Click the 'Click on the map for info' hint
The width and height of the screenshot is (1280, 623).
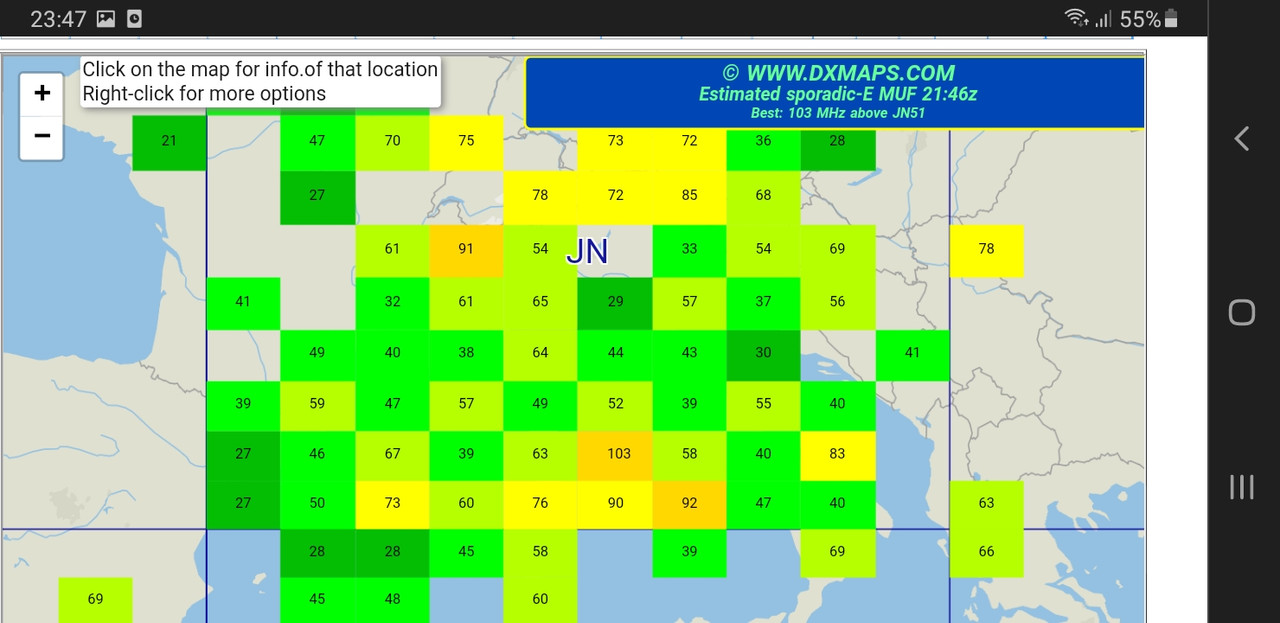260,69
